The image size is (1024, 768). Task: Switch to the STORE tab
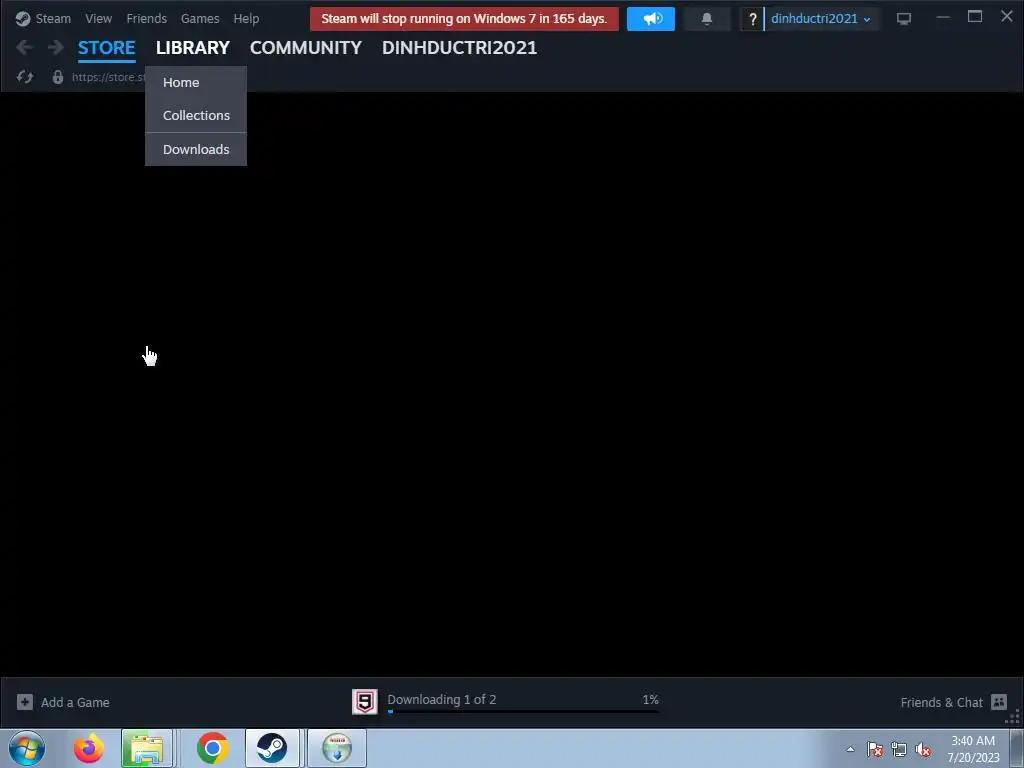click(106, 48)
